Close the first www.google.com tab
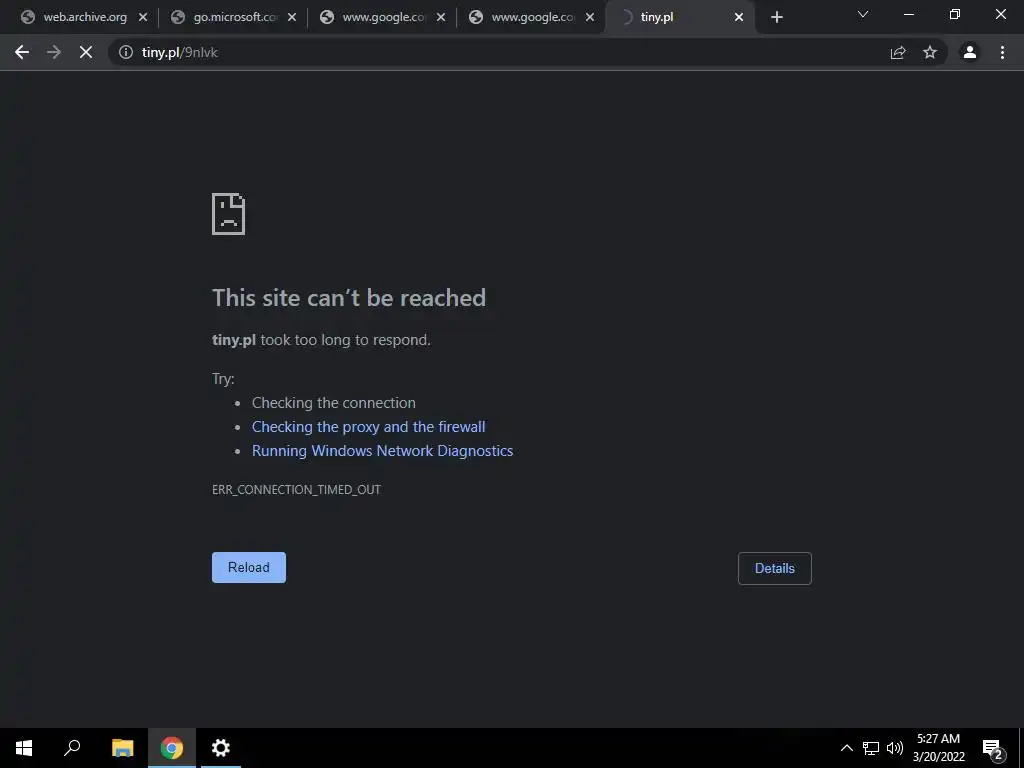 tap(441, 18)
